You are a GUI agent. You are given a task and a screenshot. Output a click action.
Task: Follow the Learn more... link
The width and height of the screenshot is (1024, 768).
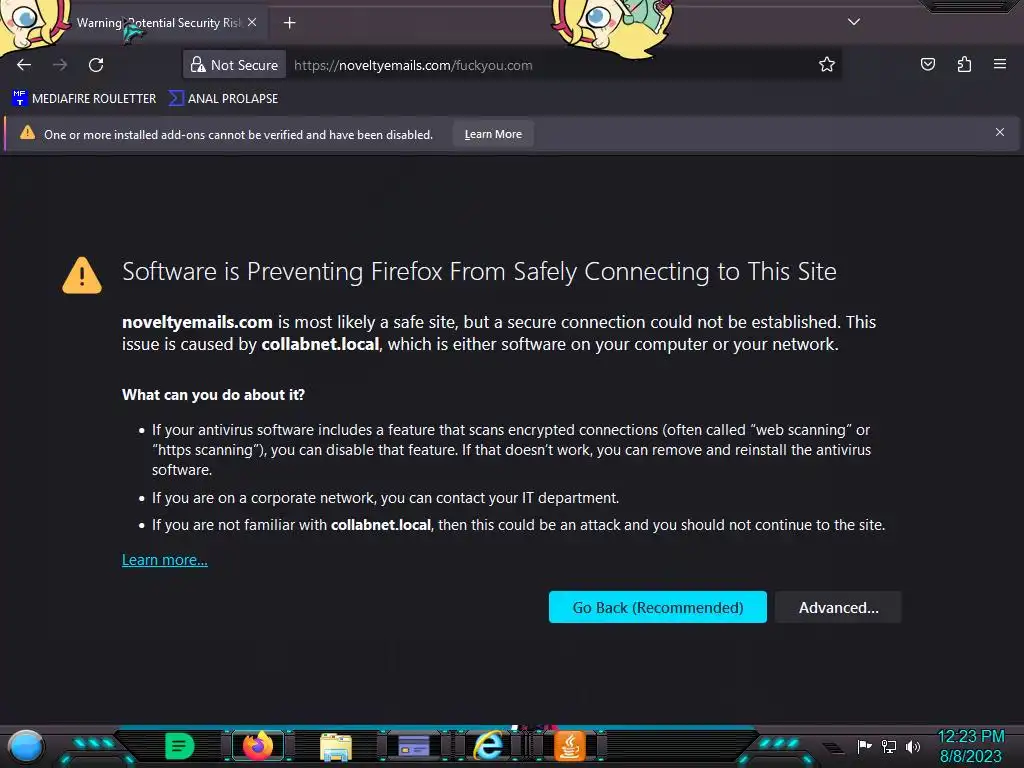click(x=165, y=560)
